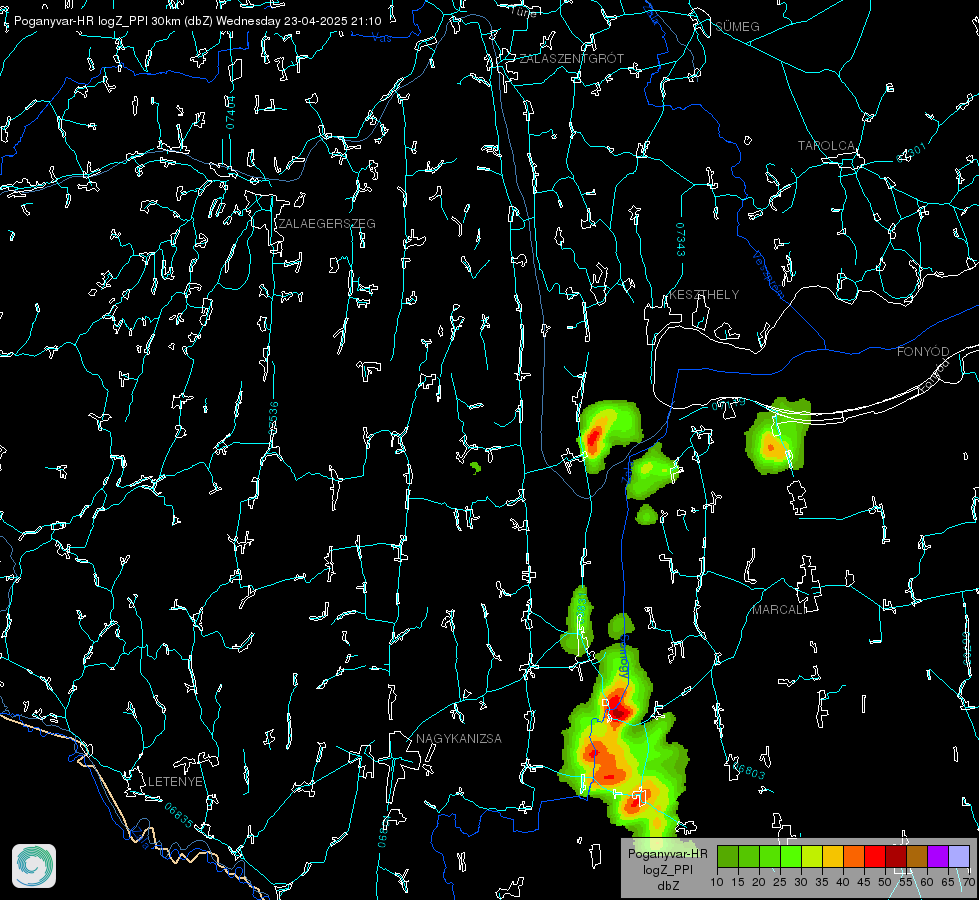Click the radar title text with date 23-04-2025 21:10
This screenshot has height=900, width=979.
tap(197, 21)
